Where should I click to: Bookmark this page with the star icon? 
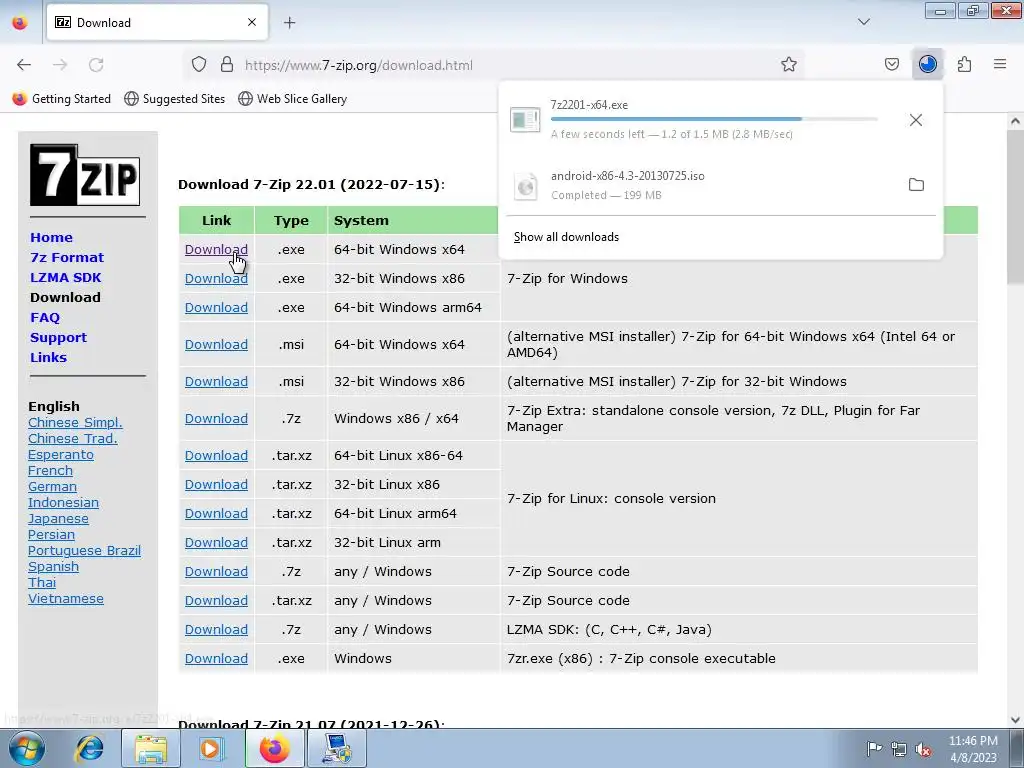(x=789, y=65)
